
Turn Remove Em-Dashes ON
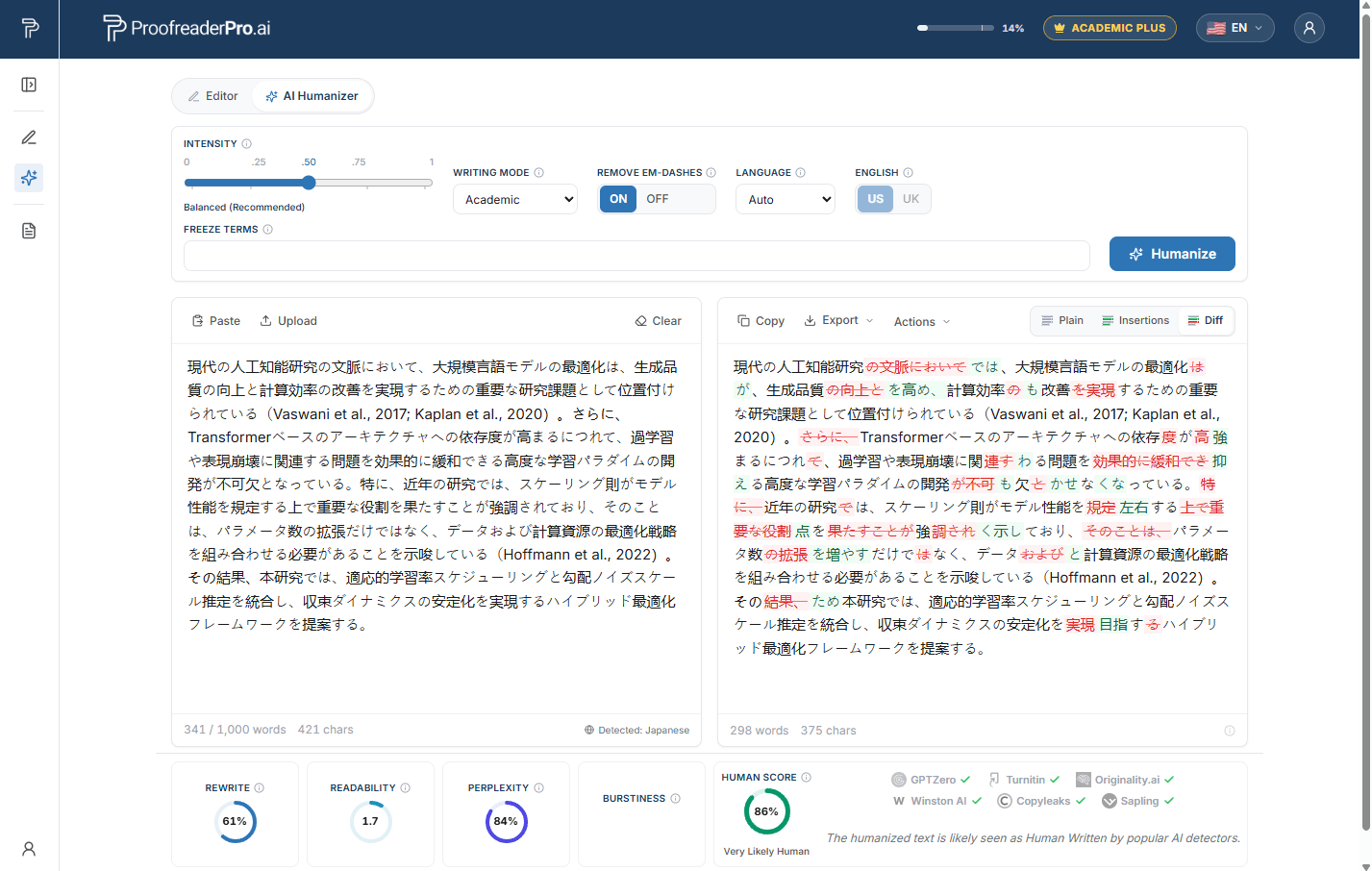click(618, 199)
